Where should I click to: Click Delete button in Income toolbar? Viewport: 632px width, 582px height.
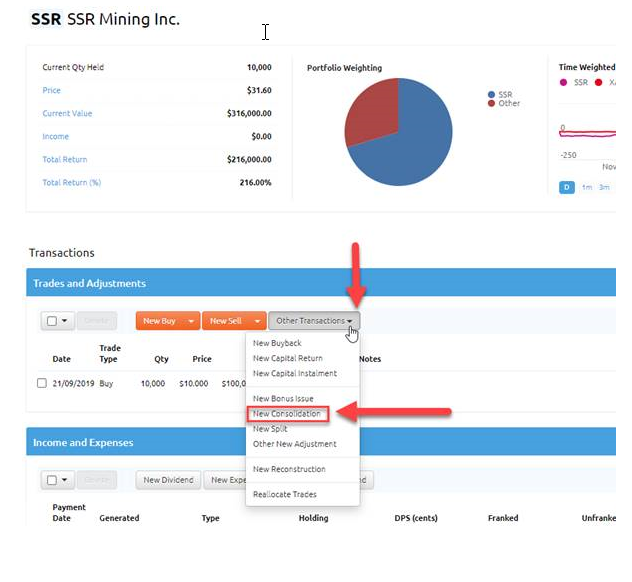point(97,480)
